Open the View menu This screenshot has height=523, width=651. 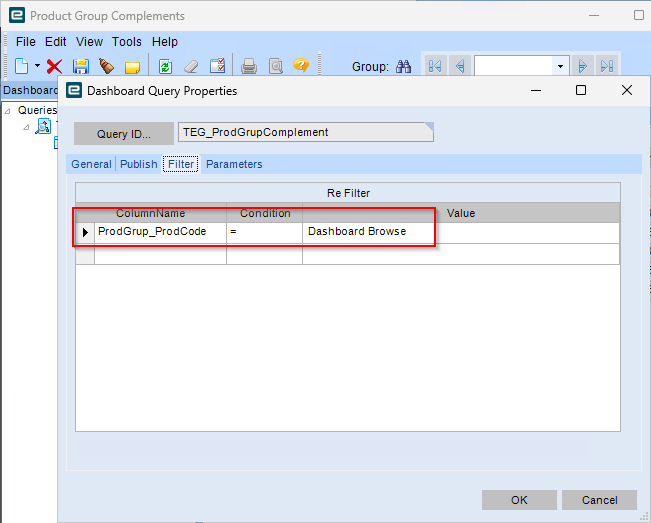(89, 42)
